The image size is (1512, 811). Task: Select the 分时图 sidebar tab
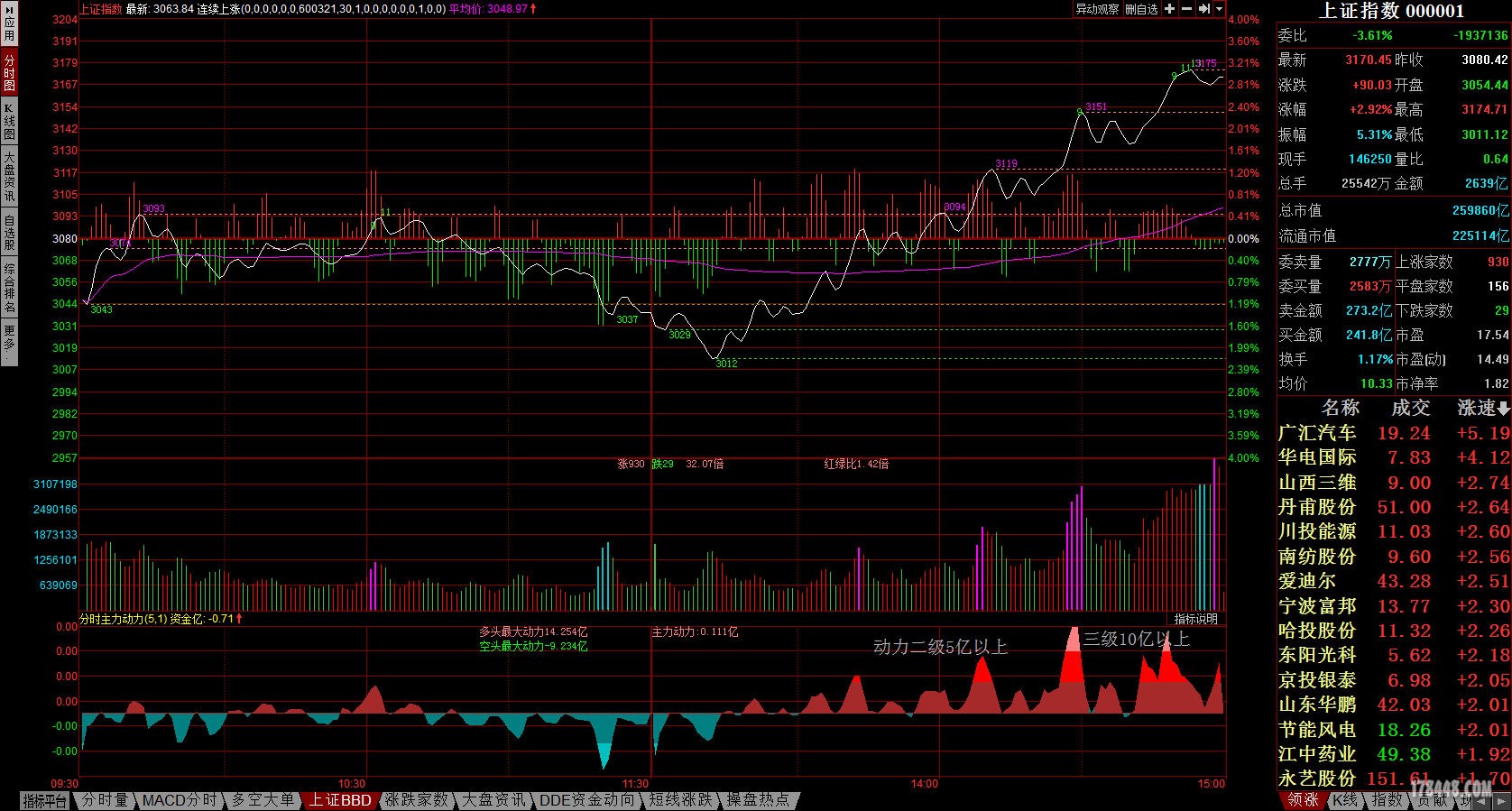[x=9, y=71]
